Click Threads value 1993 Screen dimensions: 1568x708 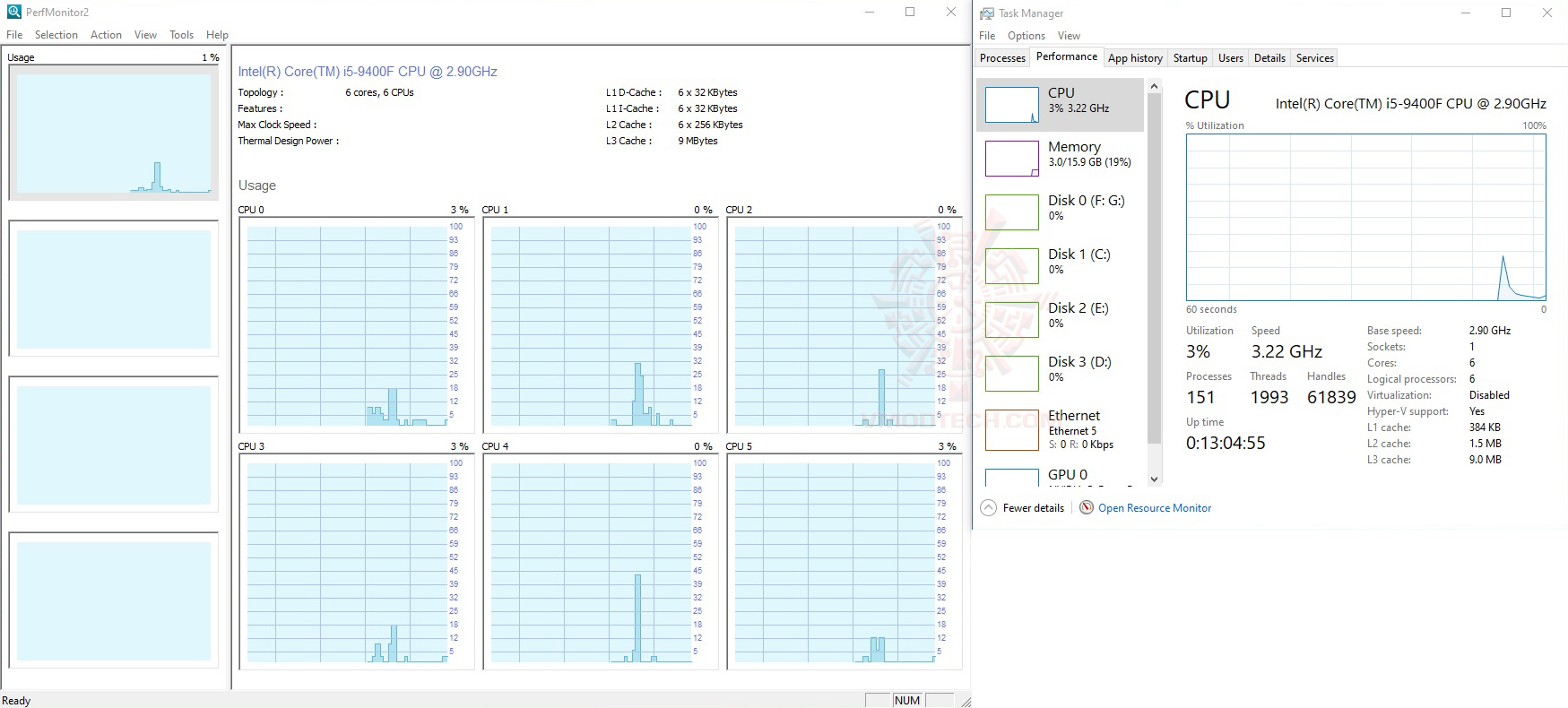(1269, 397)
